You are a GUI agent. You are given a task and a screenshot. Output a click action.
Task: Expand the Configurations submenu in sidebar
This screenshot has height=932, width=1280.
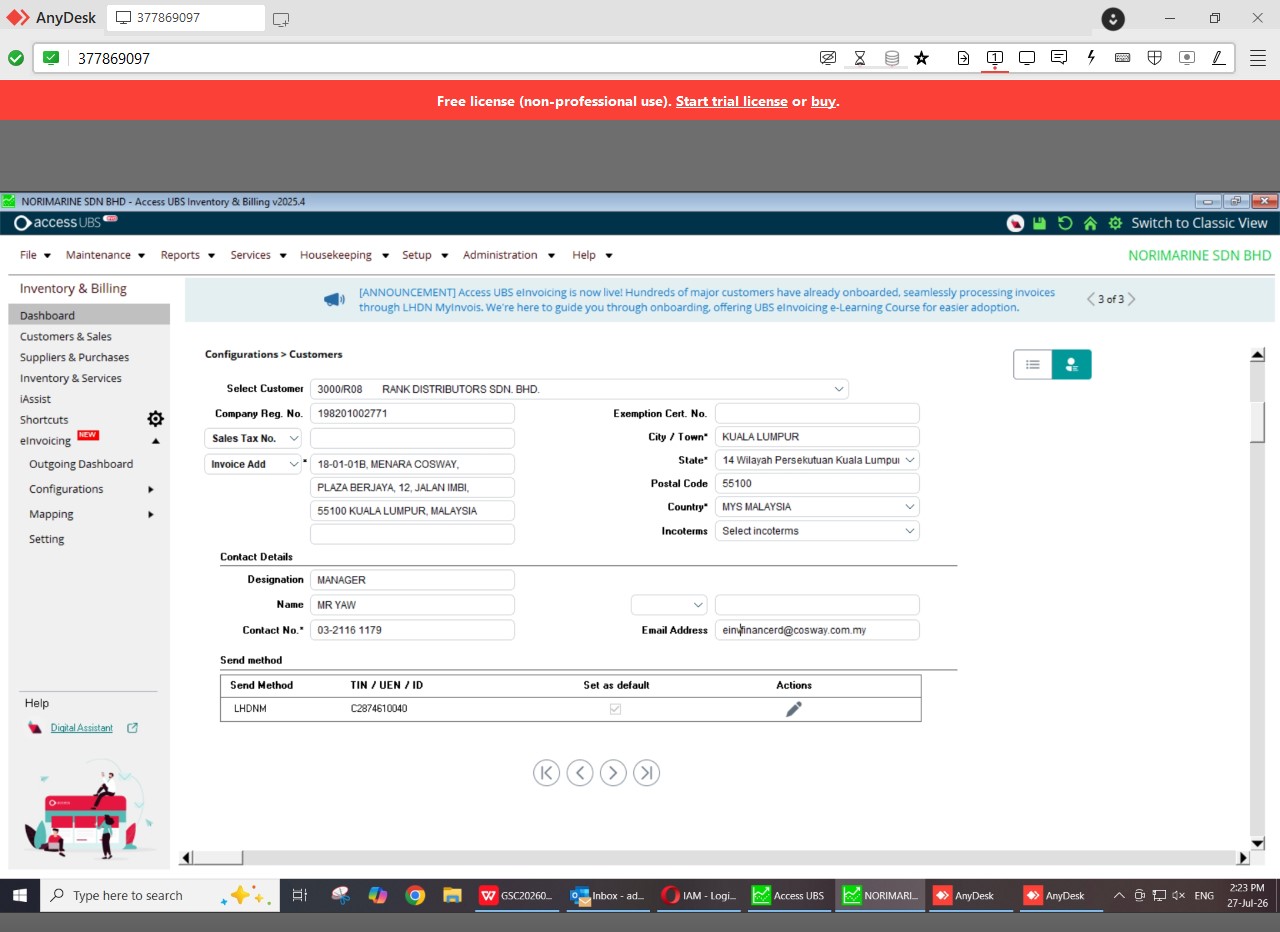click(151, 489)
